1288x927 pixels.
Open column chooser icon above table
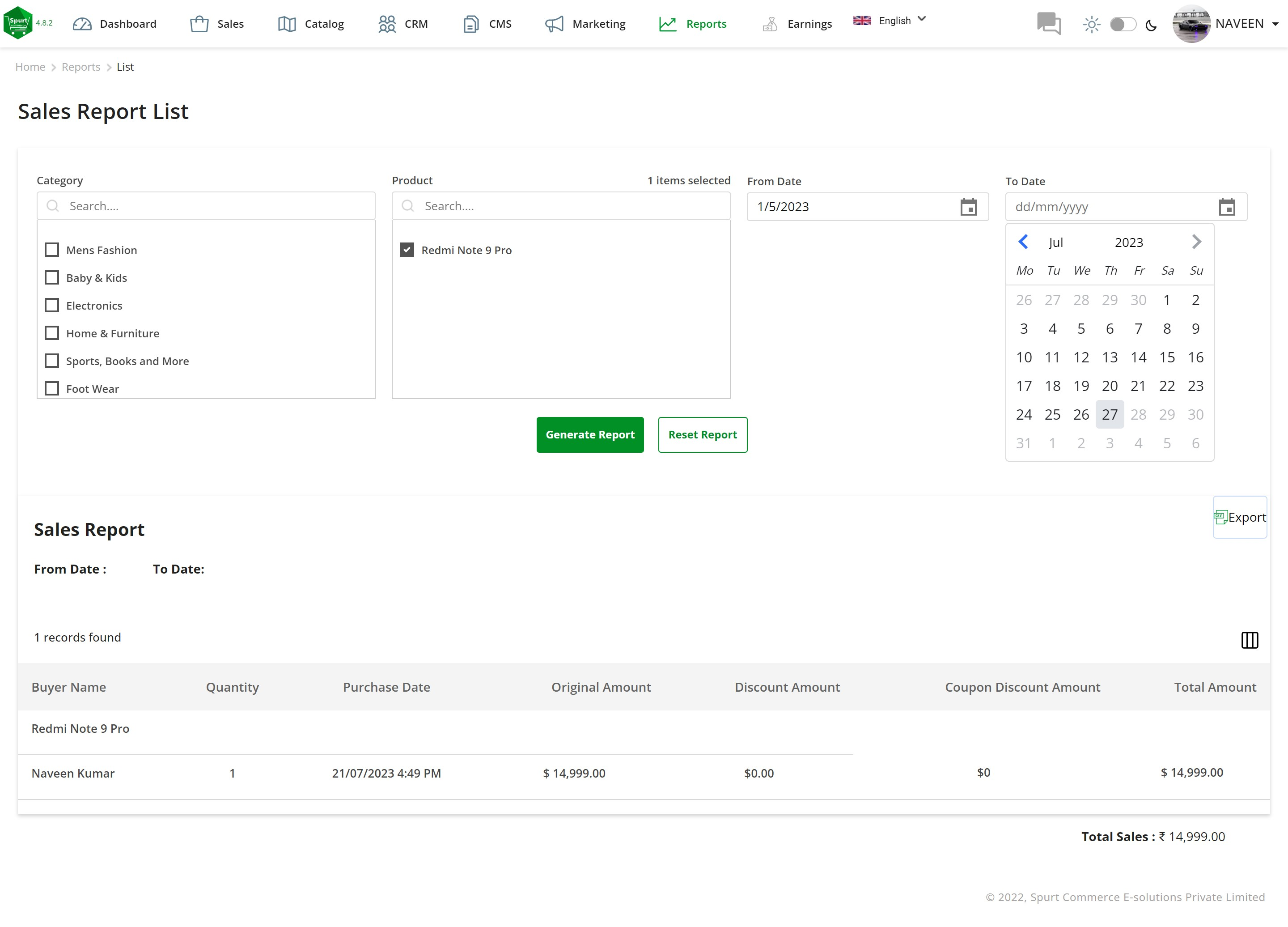1250,640
